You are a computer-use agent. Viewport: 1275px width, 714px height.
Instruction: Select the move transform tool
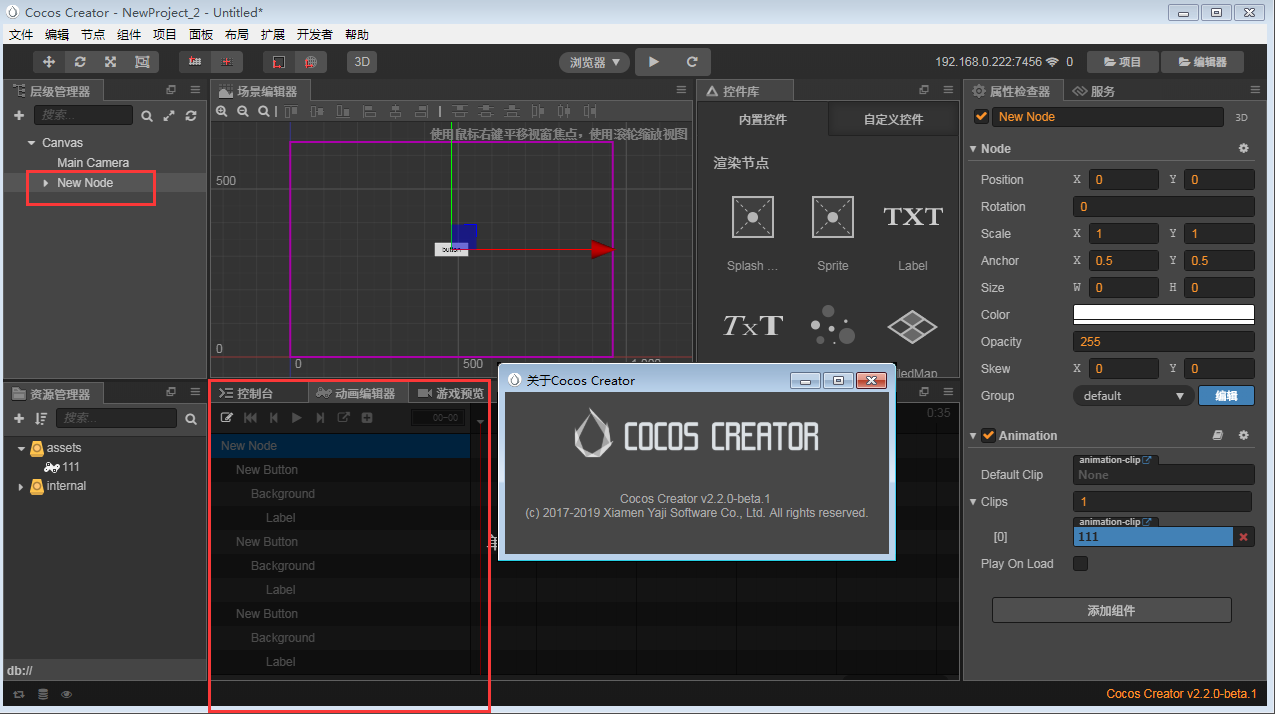click(x=49, y=62)
